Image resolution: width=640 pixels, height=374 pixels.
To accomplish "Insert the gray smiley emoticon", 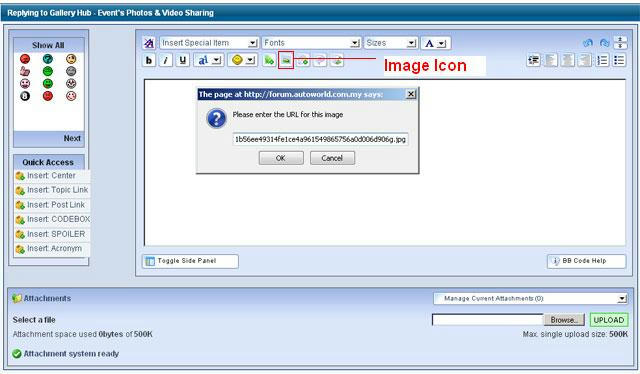I will [71, 71].
